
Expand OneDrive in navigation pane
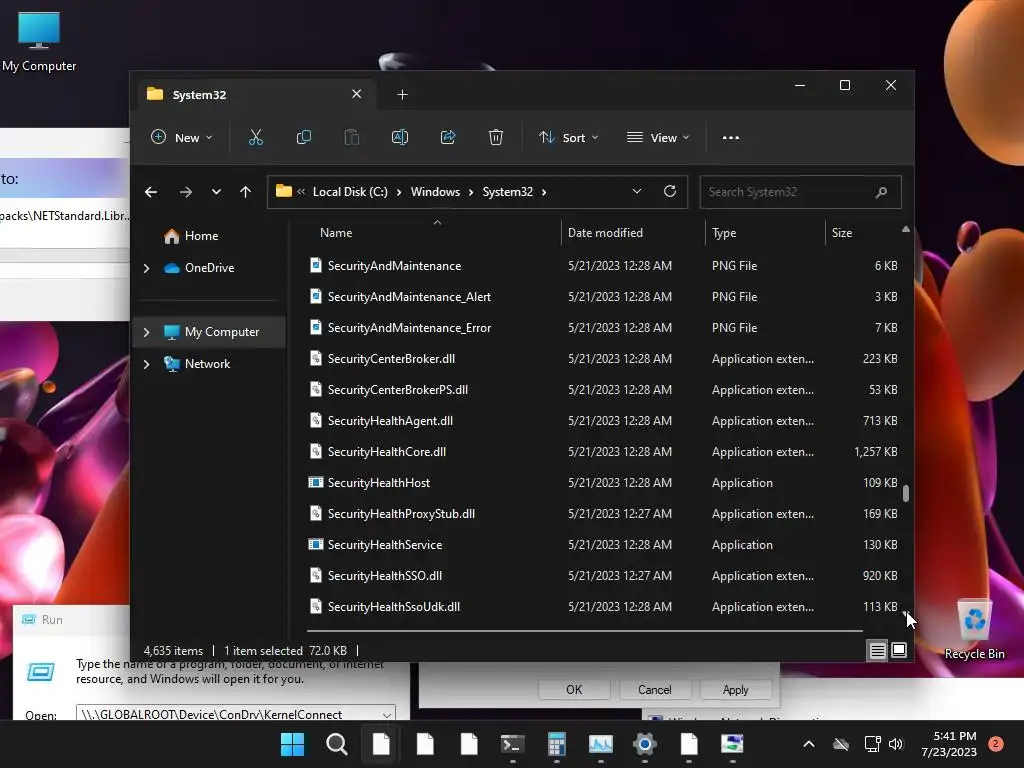click(x=146, y=268)
